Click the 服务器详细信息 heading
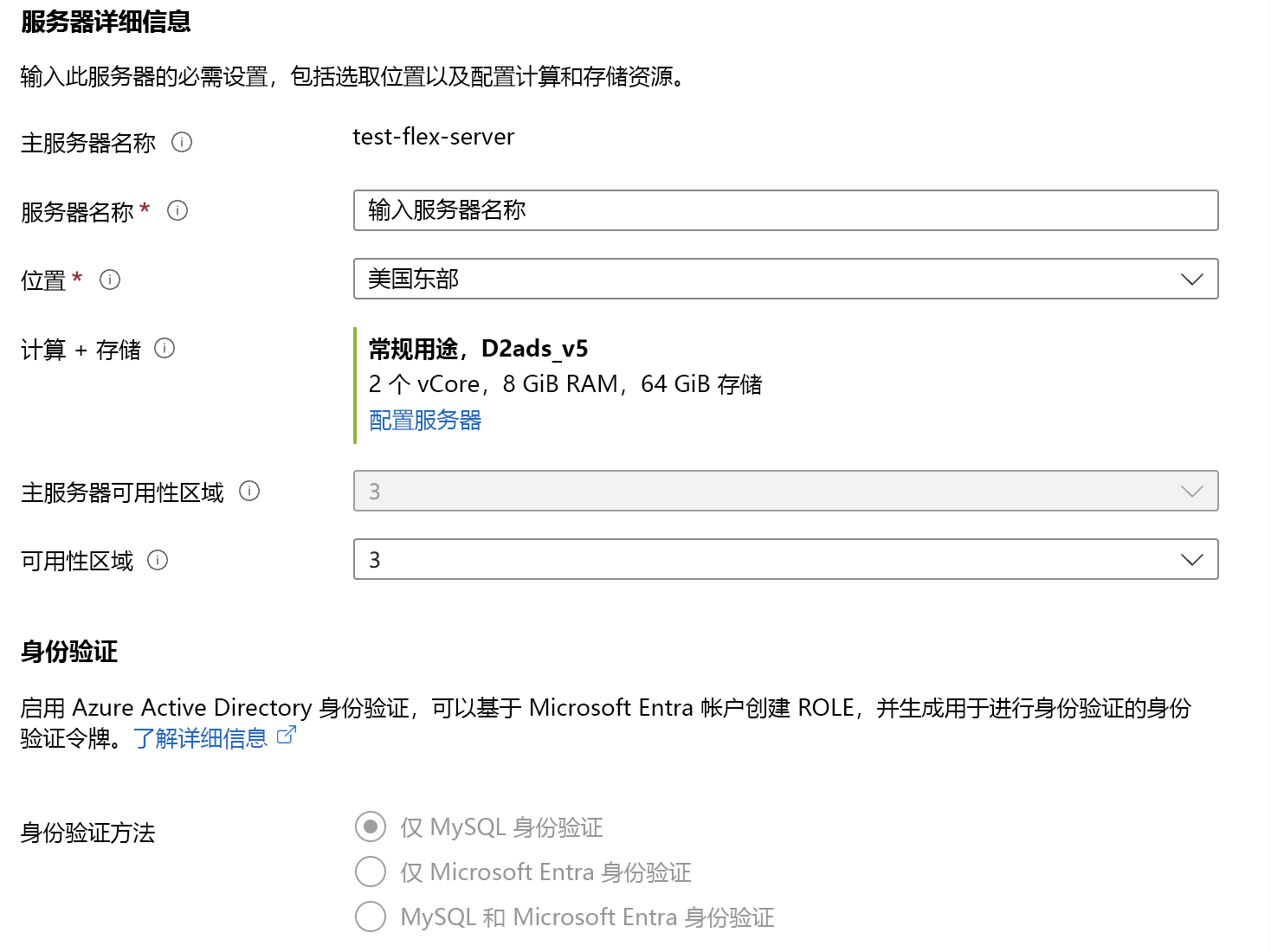The width and height of the screenshot is (1271, 952). point(106,22)
